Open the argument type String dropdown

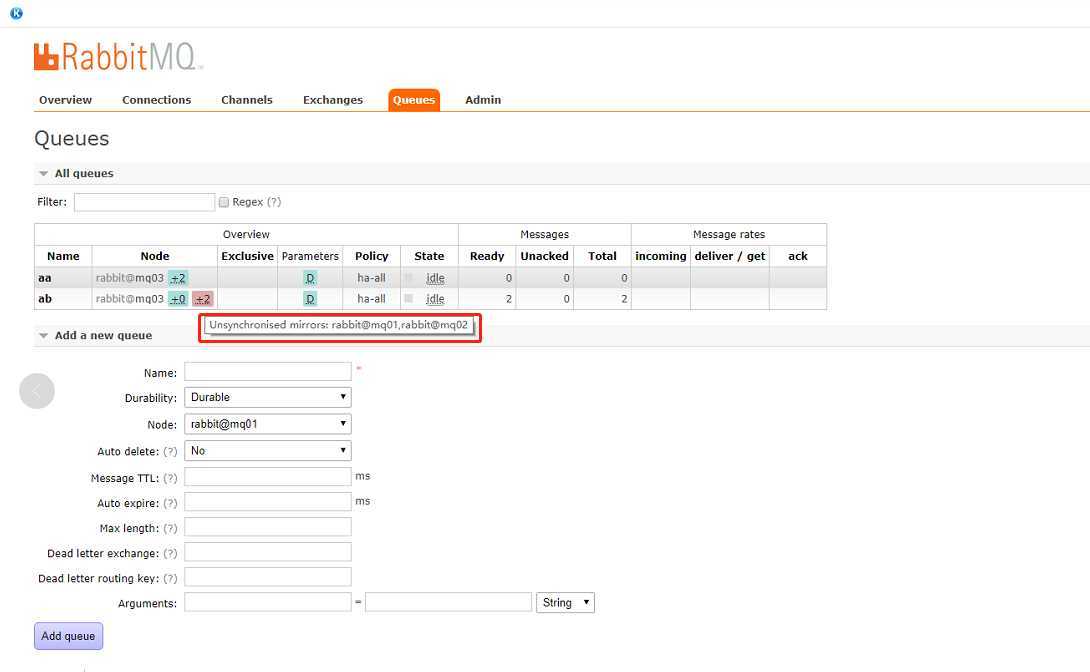[565, 603]
